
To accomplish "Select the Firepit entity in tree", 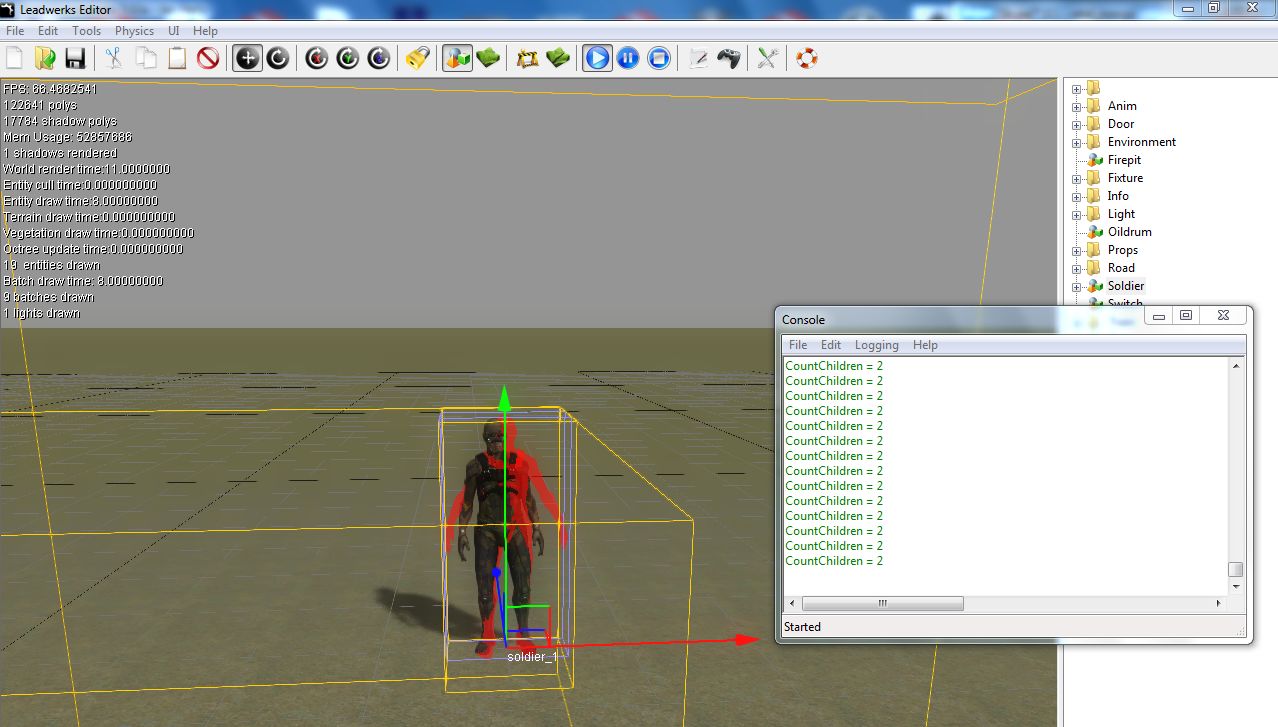I will (x=1124, y=160).
